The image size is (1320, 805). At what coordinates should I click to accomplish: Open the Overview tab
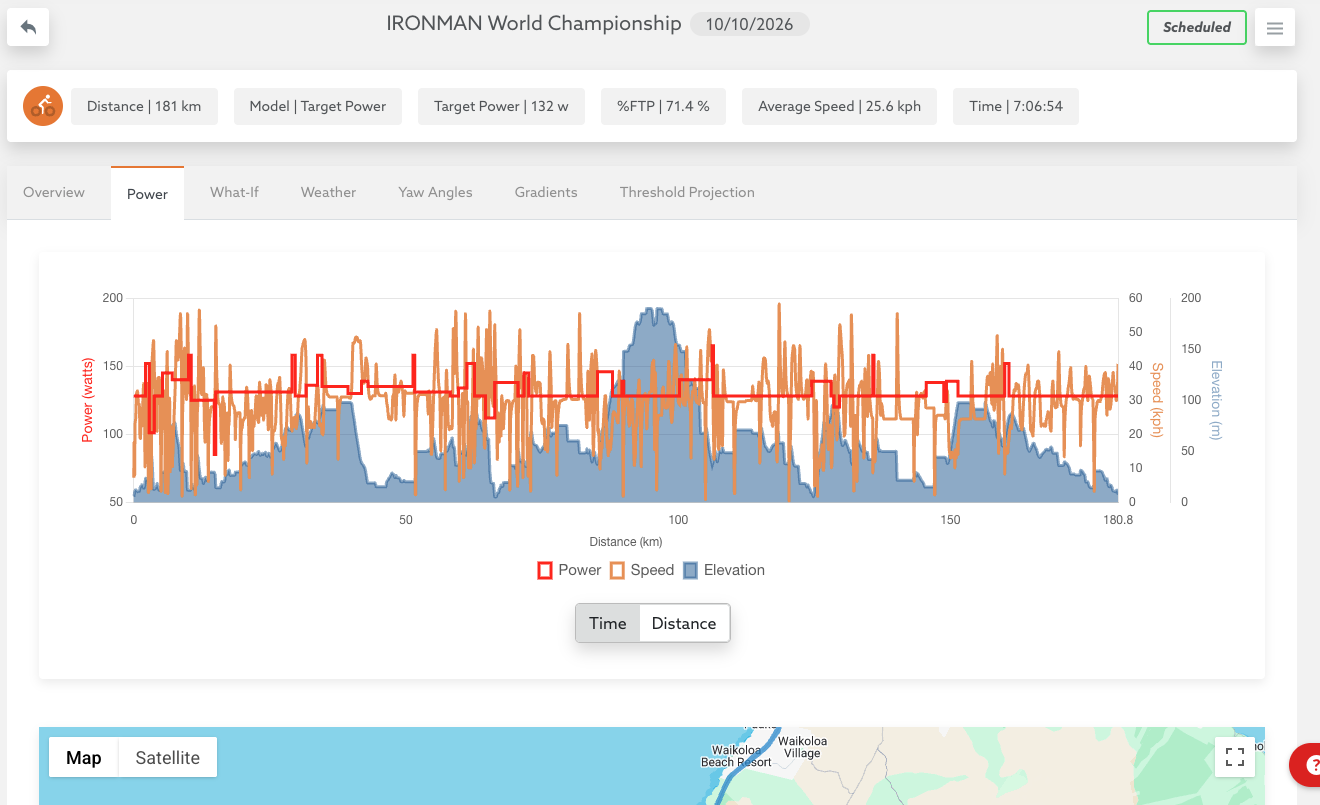click(54, 192)
